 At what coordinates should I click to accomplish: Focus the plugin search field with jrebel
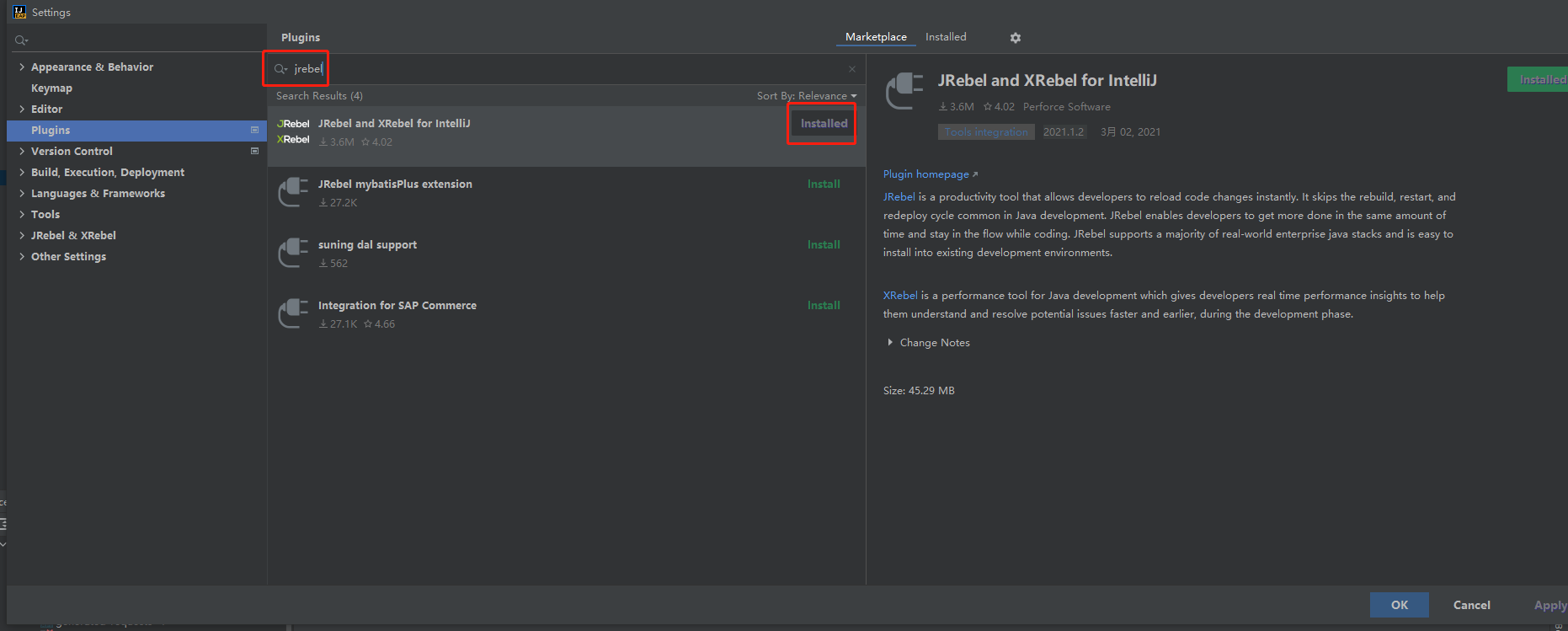(564, 69)
